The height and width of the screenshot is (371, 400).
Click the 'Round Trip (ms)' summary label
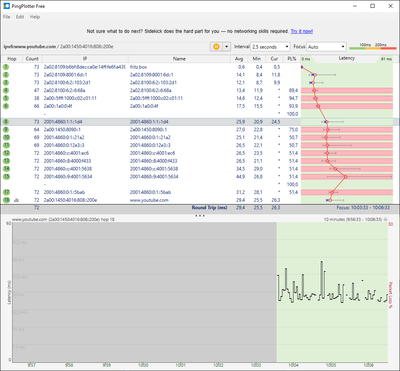pos(209,208)
